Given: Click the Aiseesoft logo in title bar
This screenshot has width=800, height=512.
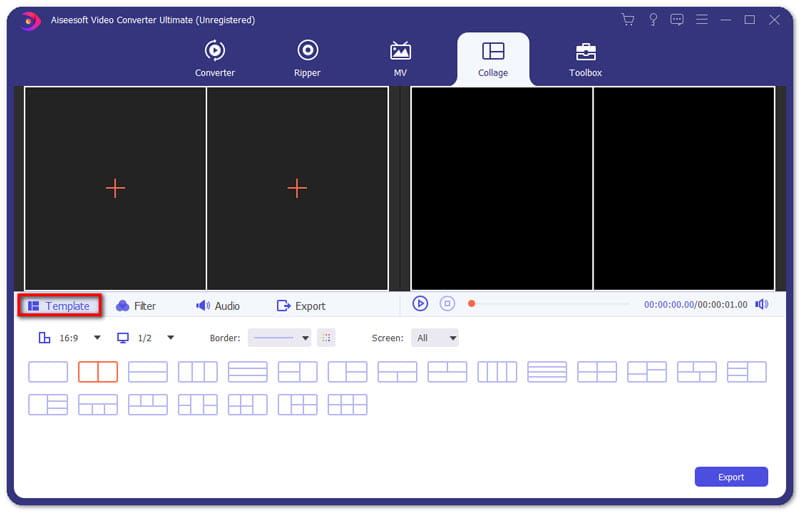Looking at the screenshot, I should coord(31,20).
